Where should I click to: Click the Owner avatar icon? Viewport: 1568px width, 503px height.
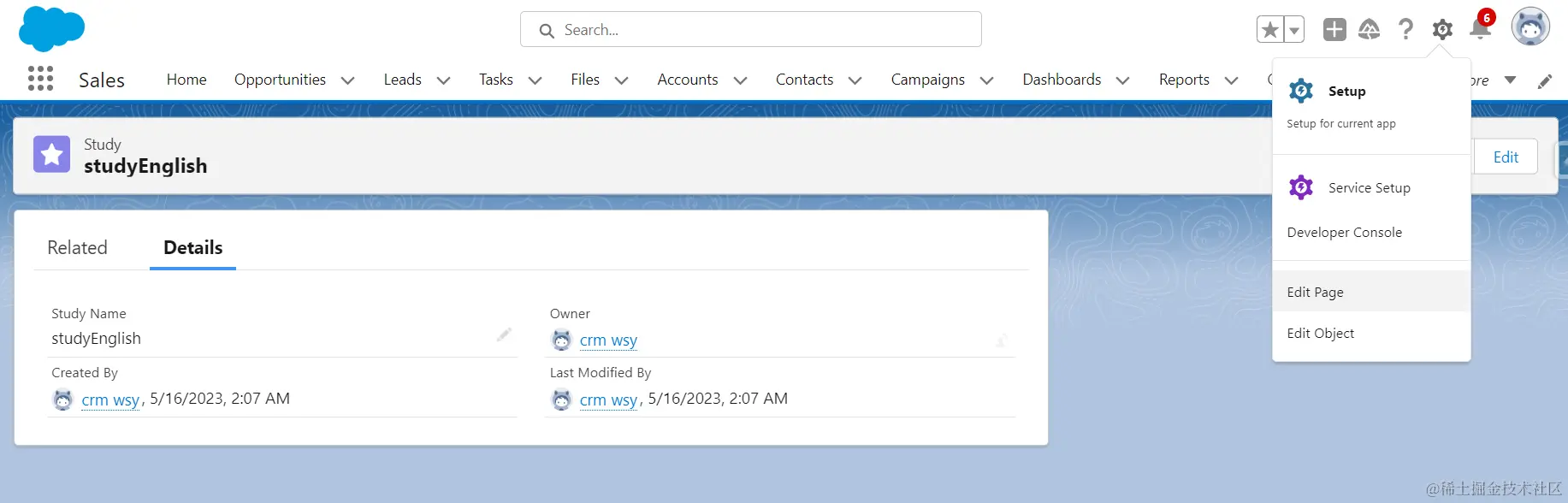(x=561, y=340)
